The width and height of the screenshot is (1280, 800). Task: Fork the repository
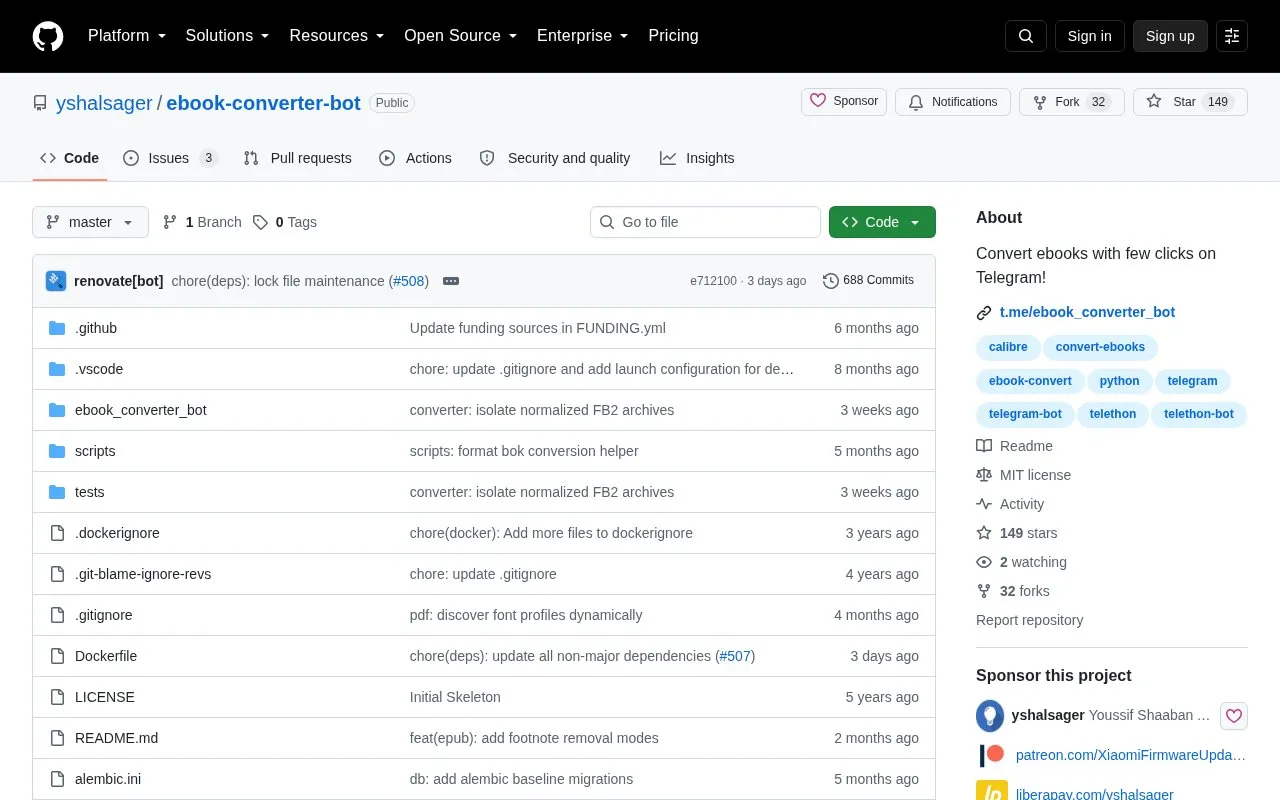[x=1072, y=102]
